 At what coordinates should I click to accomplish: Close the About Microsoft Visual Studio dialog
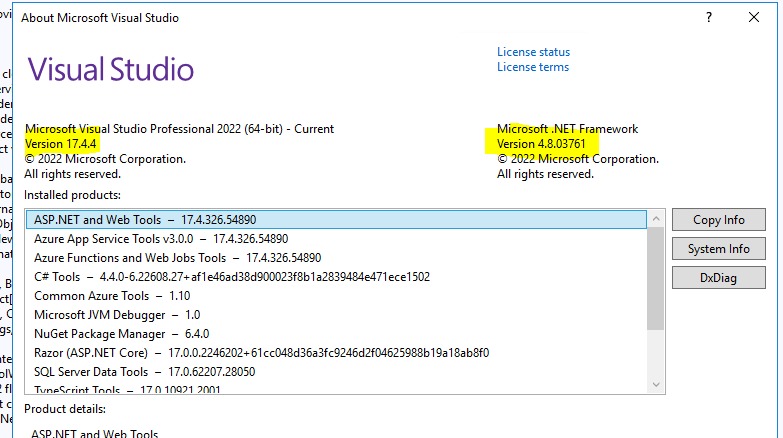[754, 17]
